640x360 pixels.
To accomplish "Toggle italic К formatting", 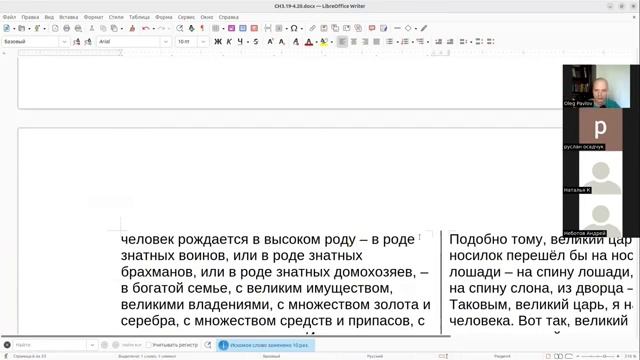I will 229,42.
